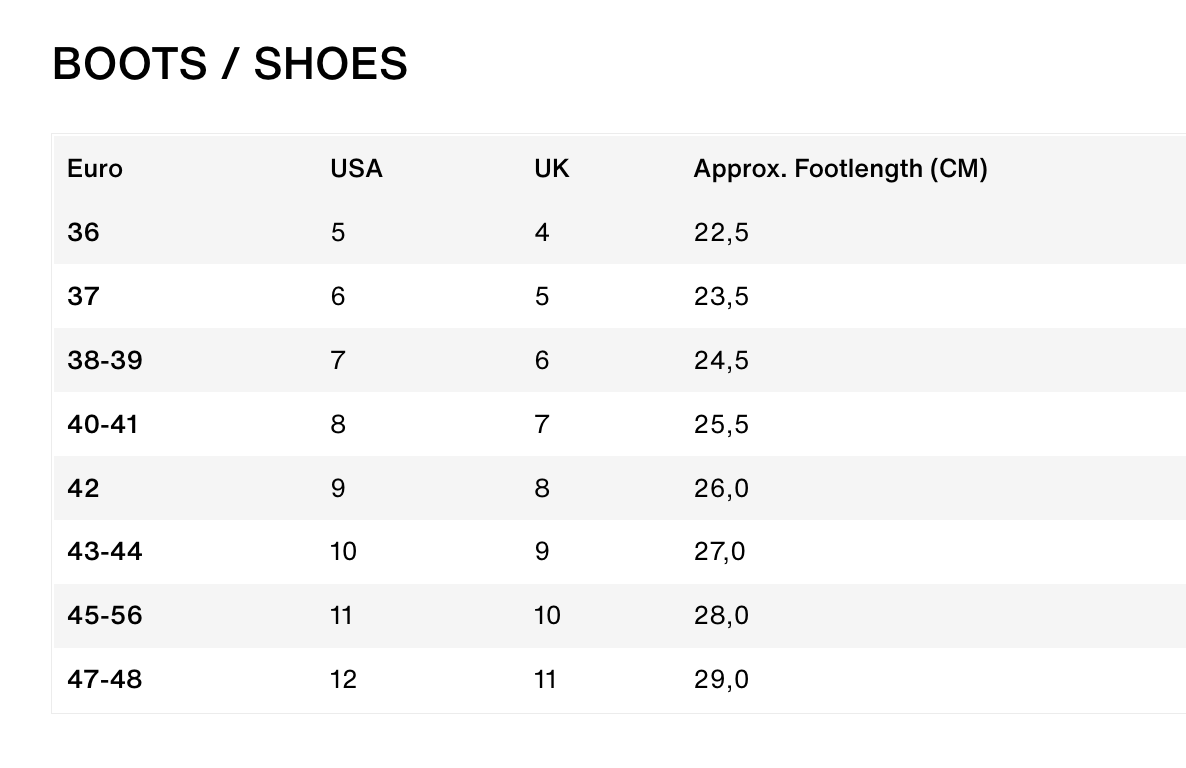Click the 43-44 Euro size cell

tap(105, 552)
